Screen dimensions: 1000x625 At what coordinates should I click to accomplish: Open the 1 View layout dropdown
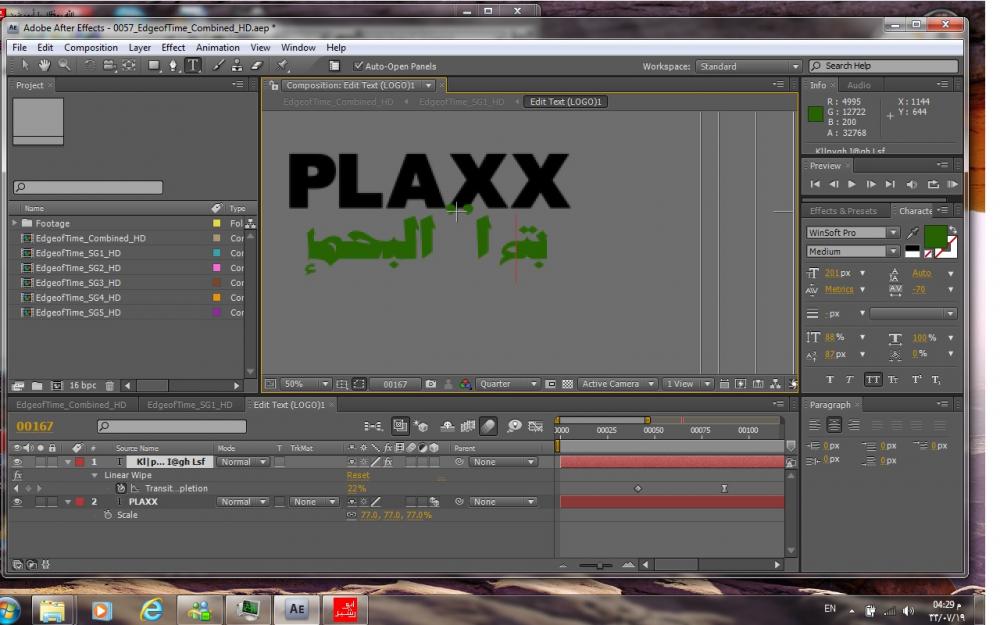tap(687, 384)
